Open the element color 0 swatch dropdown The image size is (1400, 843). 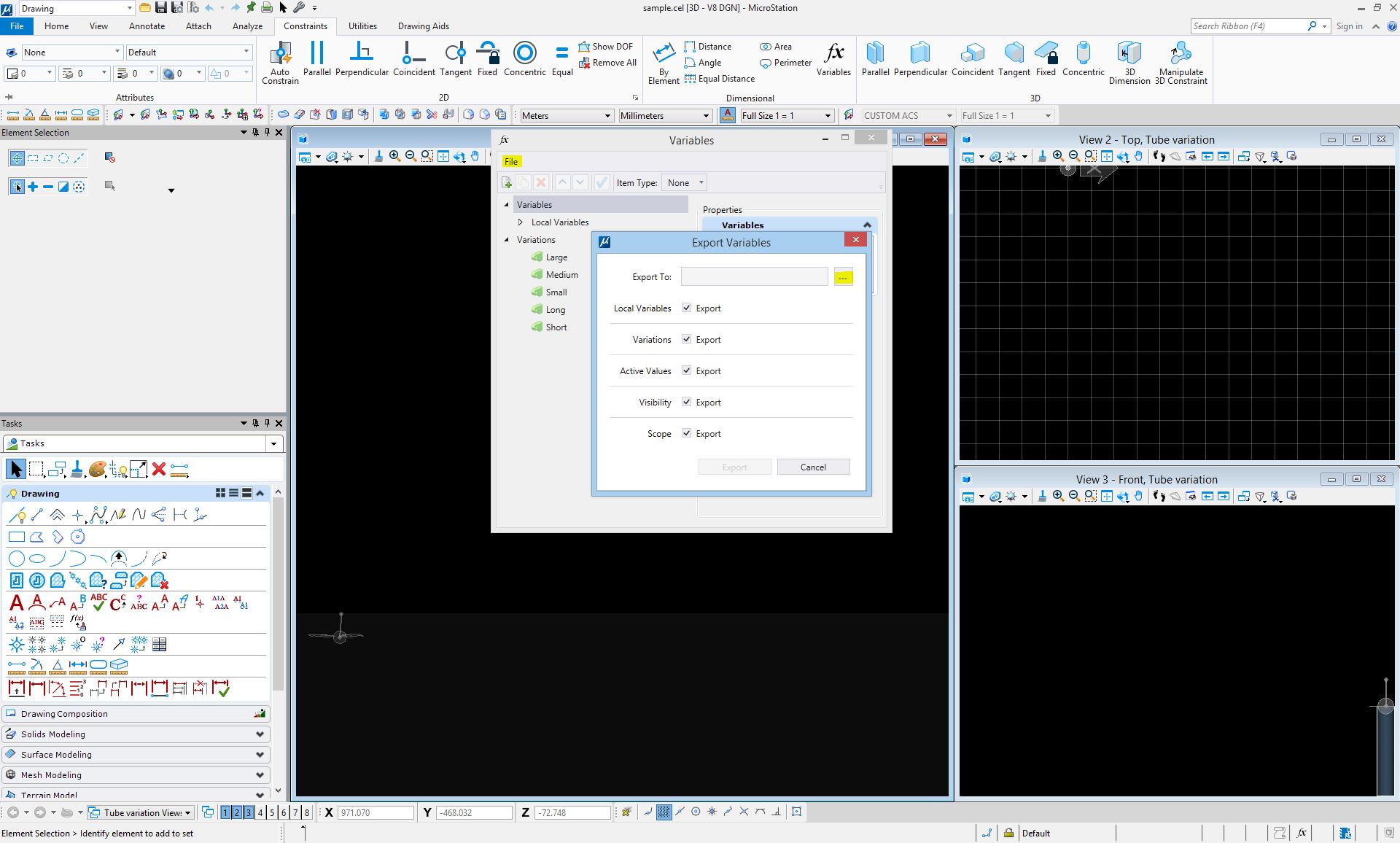[x=29, y=73]
